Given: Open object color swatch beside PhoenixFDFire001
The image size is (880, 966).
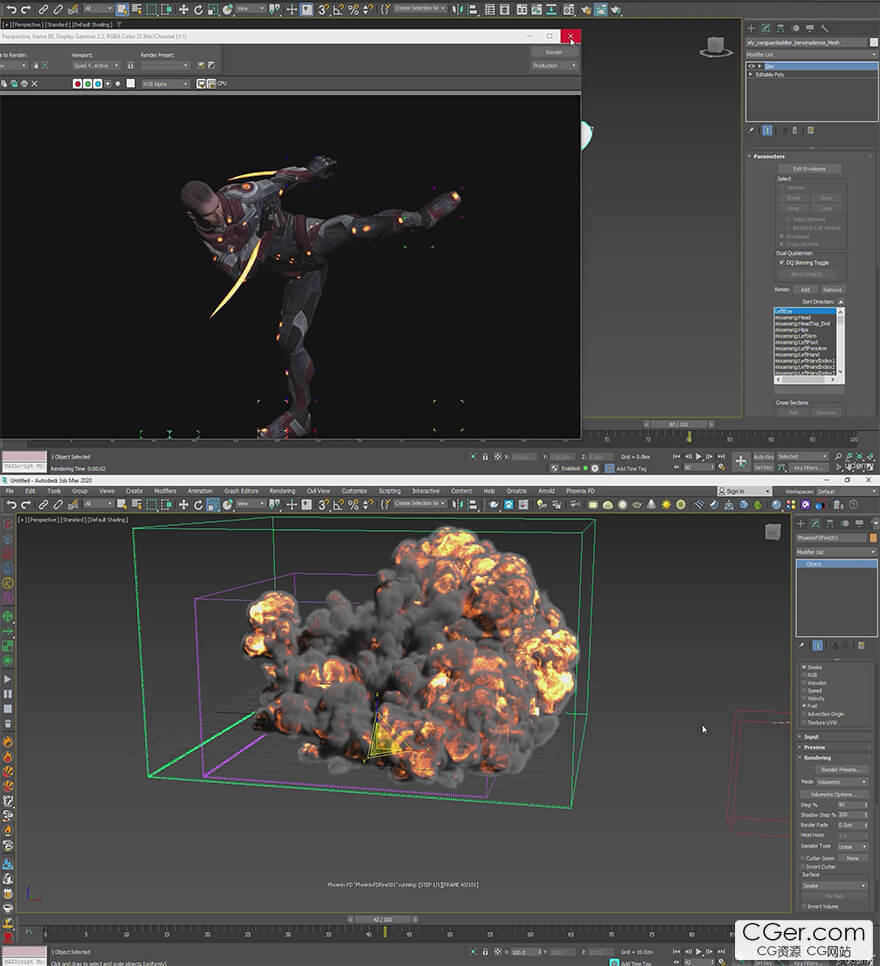Looking at the screenshot, I should pos(873,538).
